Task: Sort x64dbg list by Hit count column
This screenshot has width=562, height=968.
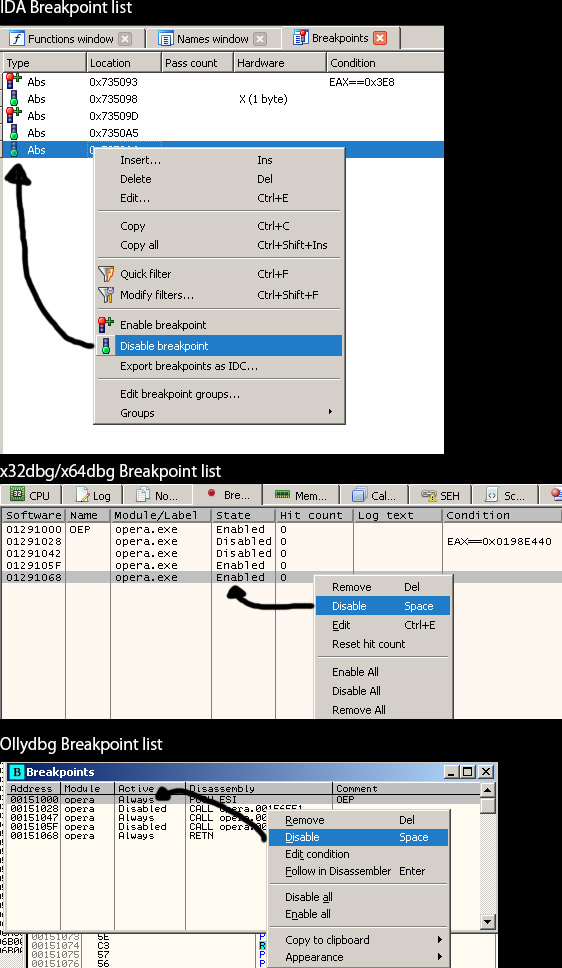Action: coord(314,515)
